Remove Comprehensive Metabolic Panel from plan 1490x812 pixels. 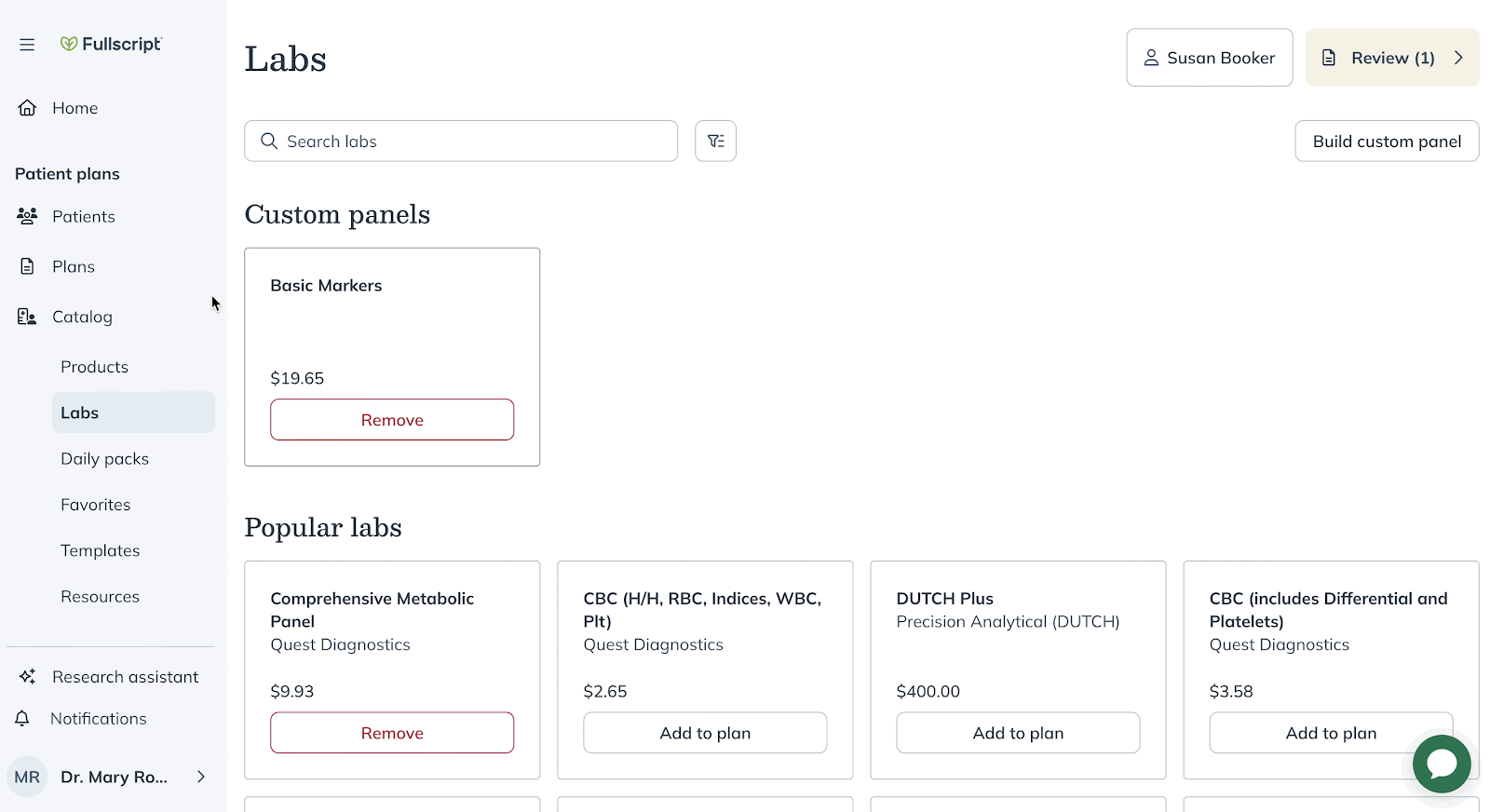click(392, 733)
